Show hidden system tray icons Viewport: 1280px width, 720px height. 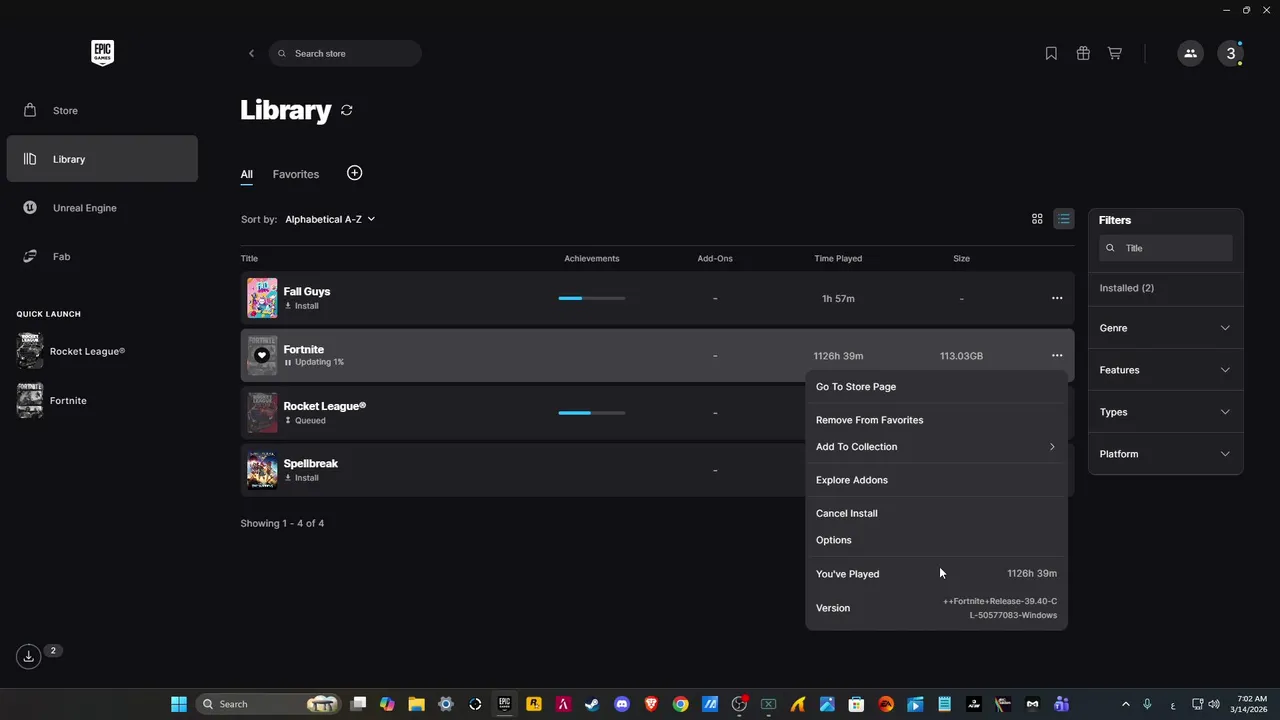pos(1125,704)
